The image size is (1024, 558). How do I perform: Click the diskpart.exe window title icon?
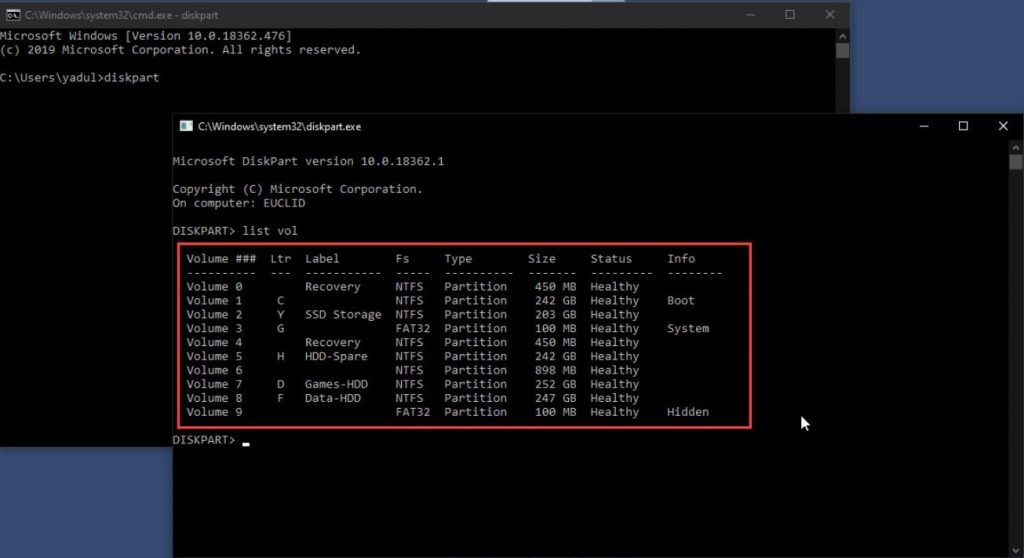(x=186, y=126)
